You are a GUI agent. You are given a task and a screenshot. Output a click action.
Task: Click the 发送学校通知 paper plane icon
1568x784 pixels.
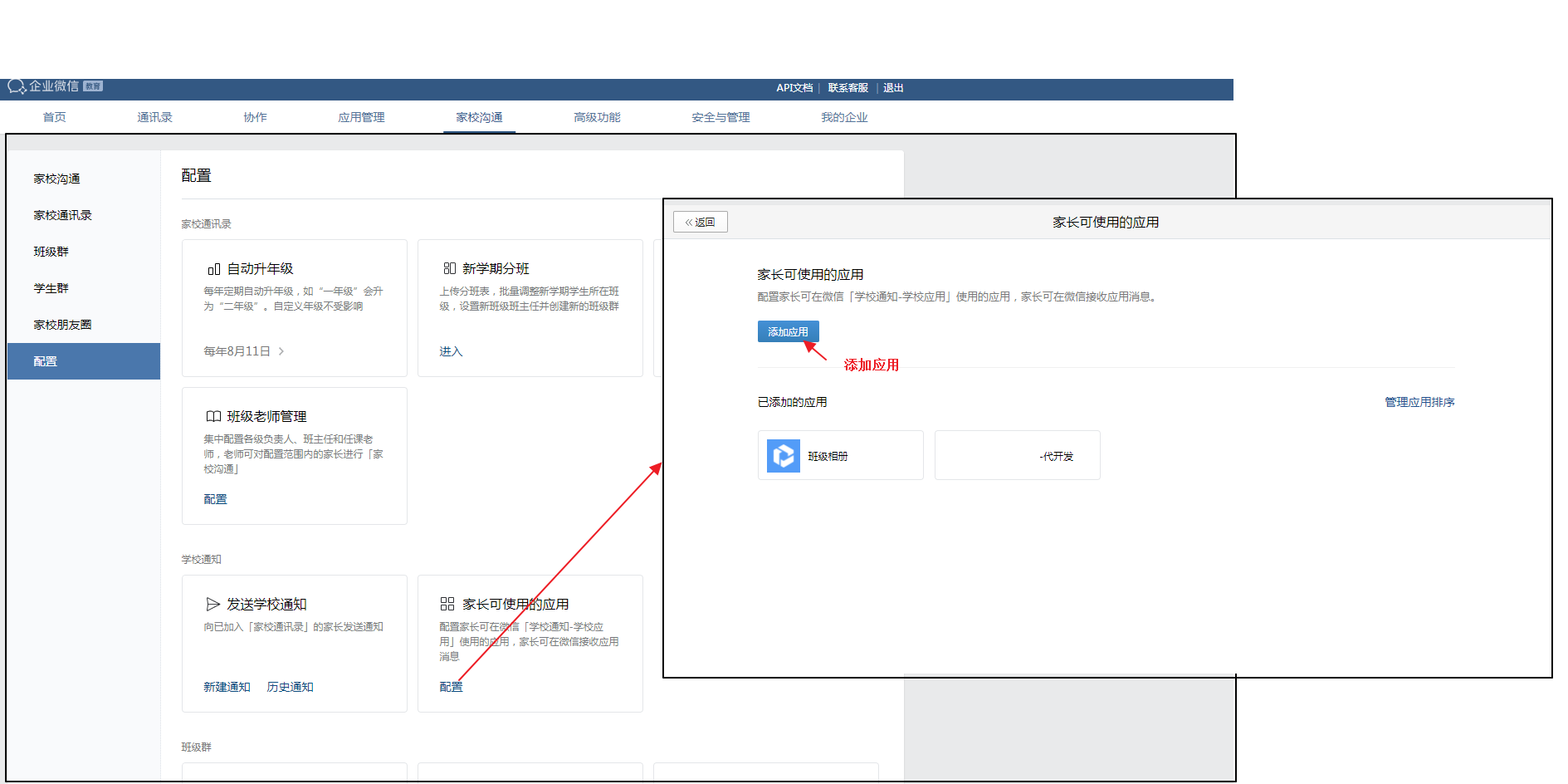point(213,604)
